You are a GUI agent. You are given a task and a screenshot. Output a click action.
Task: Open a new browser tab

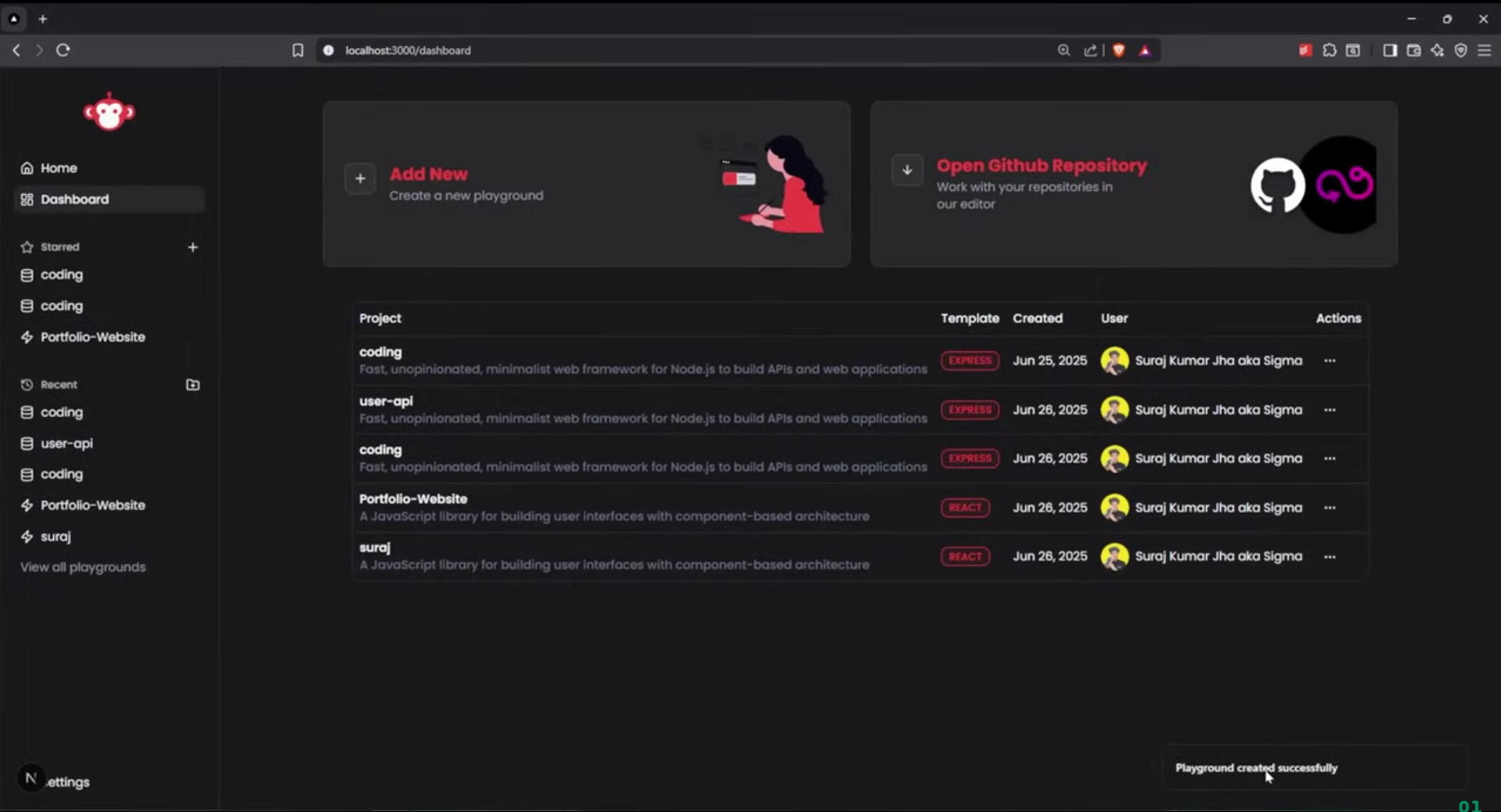point(42,19)
